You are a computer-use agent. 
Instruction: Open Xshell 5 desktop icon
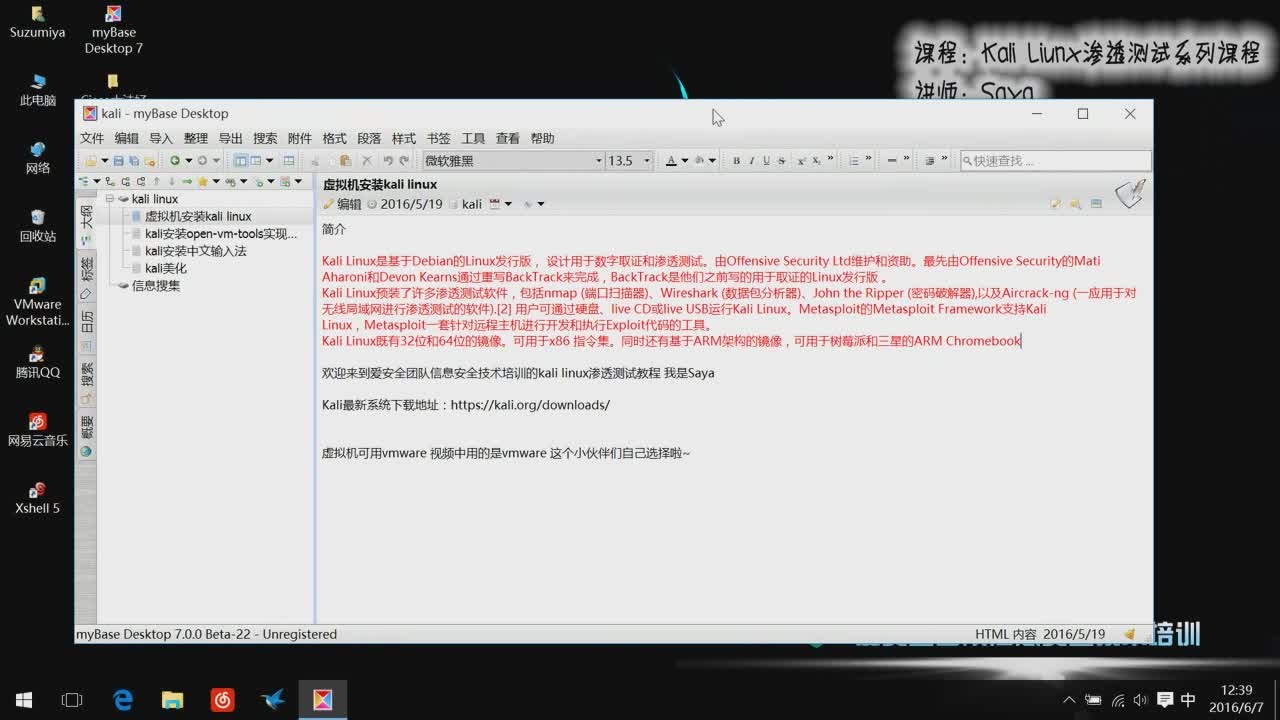point(38,496)
